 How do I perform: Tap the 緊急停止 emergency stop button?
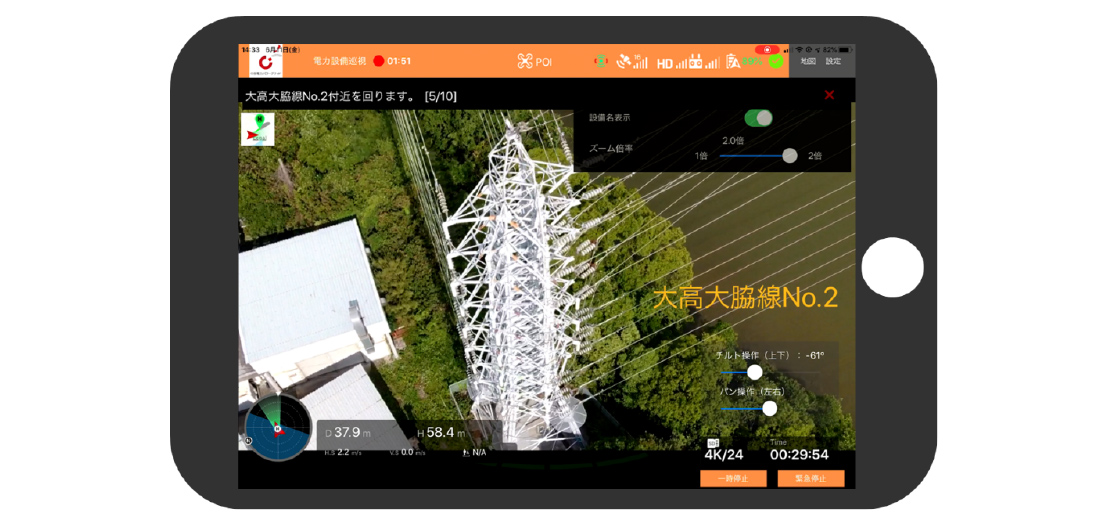point(811,479)
